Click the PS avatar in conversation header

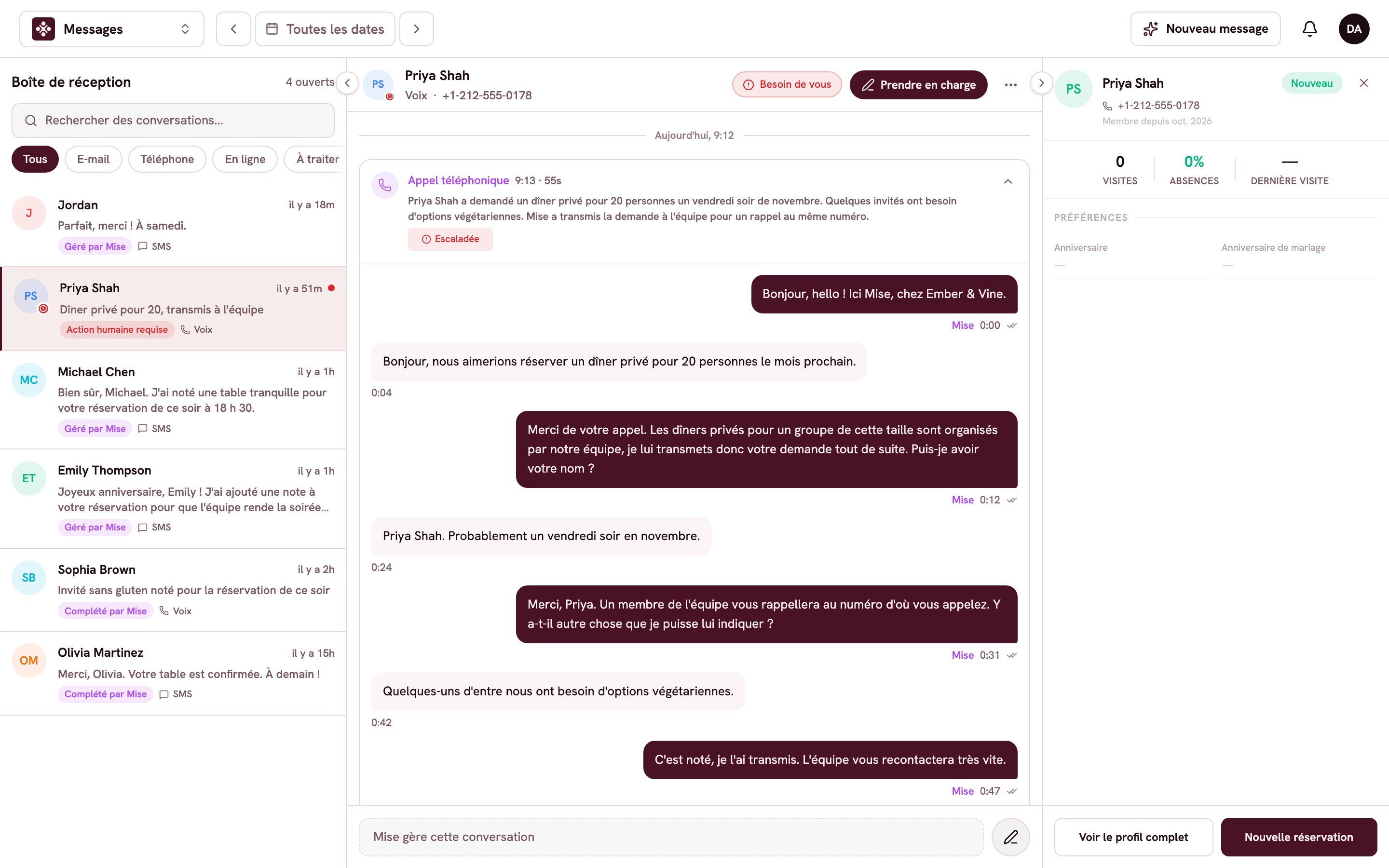pyautogui.click(x=378, y=84)
